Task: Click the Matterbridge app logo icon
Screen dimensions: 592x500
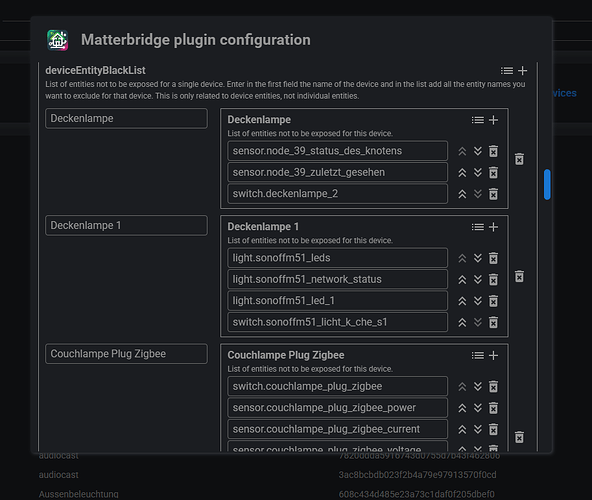Action: pyautogui.click(x=57, y=40)
